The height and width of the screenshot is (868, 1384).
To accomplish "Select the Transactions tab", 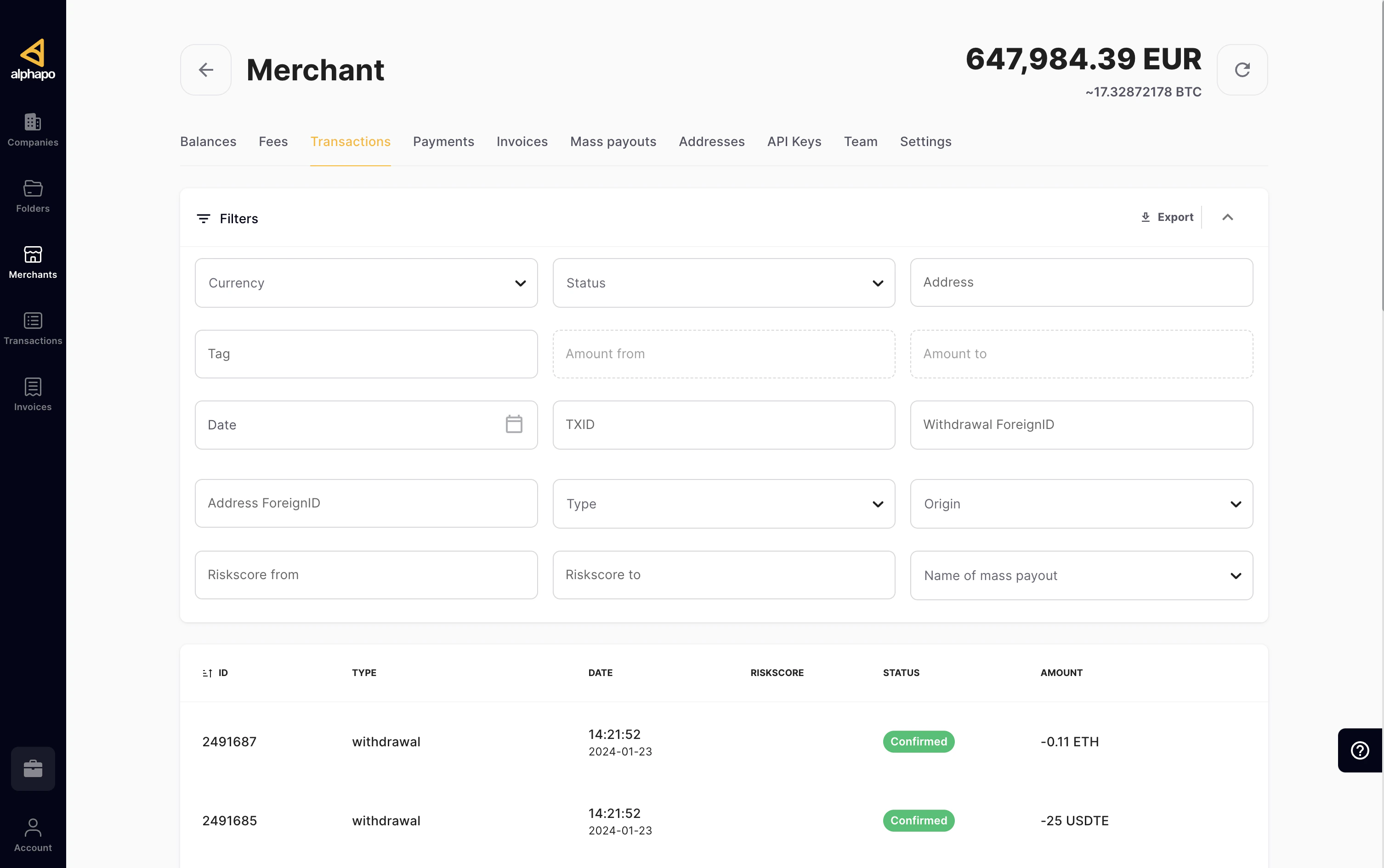I will click(x=350, y=142).
